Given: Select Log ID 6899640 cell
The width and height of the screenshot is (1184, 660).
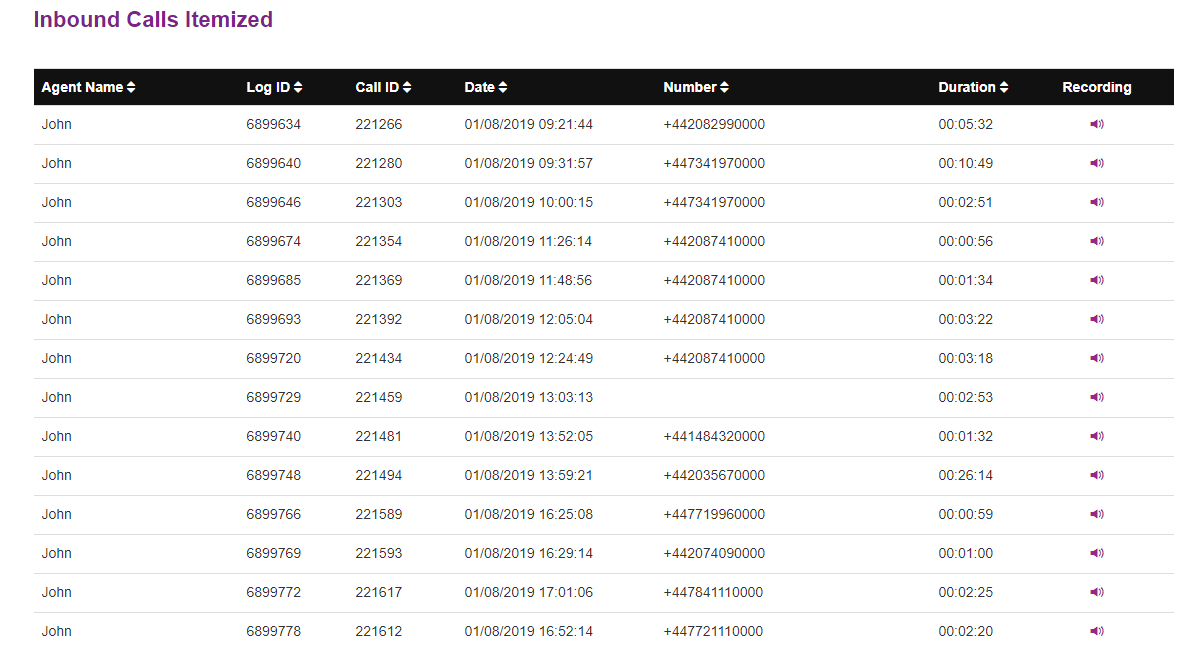Looking at the screenshot, I should tap(273, 163).
